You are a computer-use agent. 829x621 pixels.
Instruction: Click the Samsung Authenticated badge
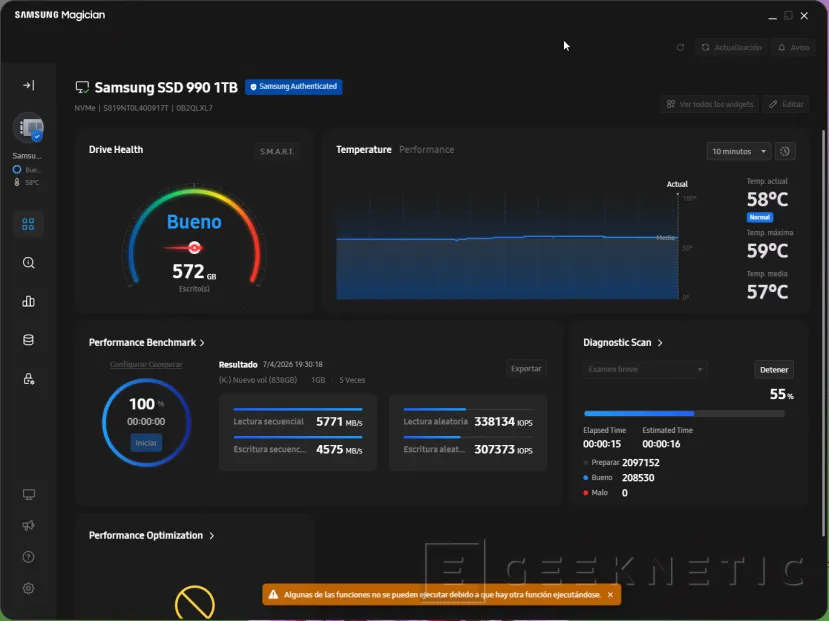(x=293, y=87)
